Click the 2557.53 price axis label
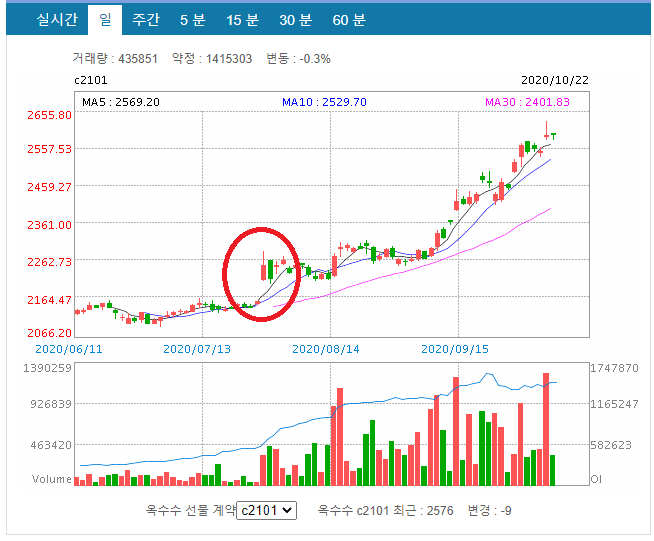The image size is (654, 541). (x=49, y=149)
